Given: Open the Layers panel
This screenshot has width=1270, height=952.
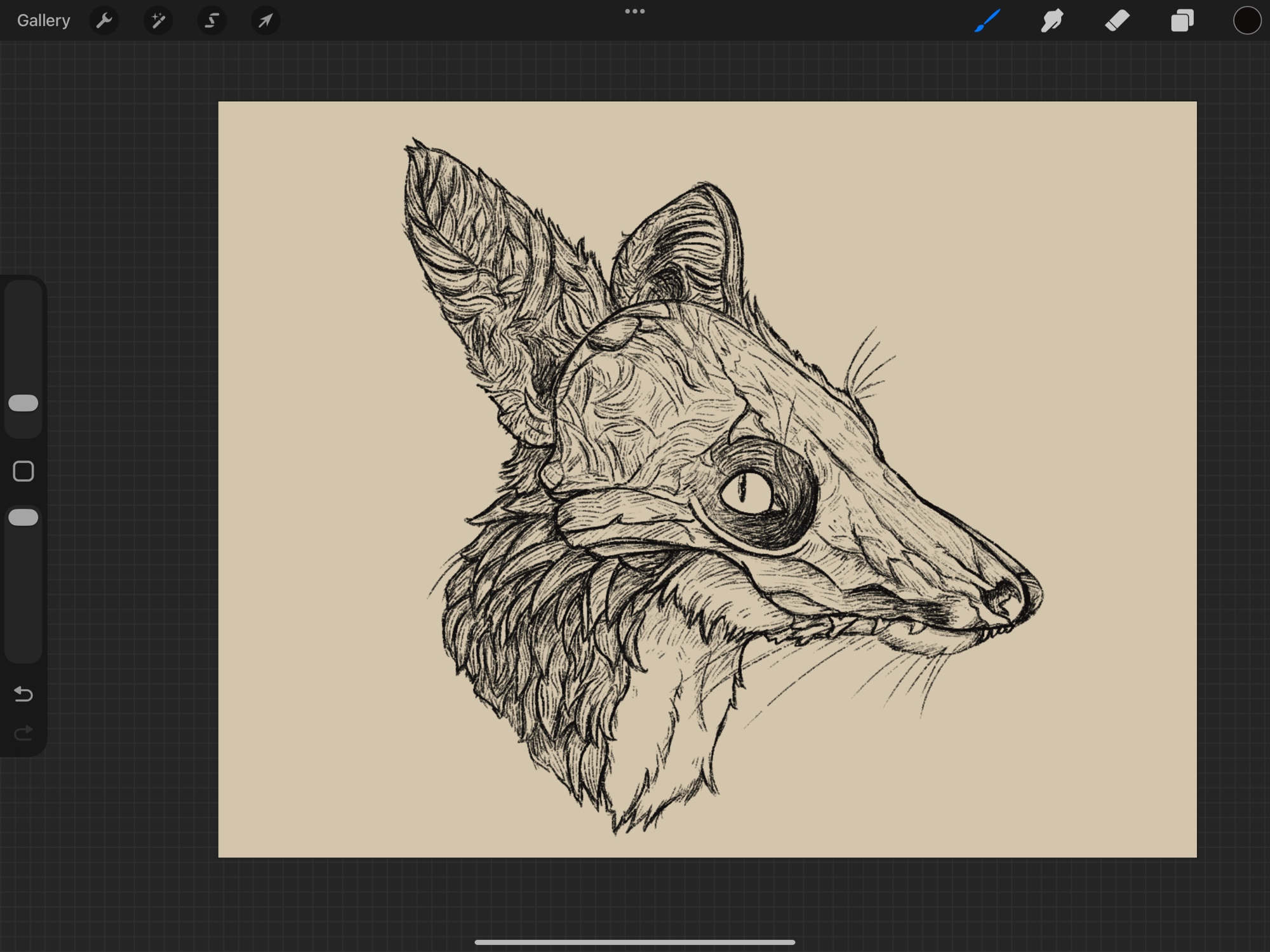Looking at the screenshot, I should 1182,21.
